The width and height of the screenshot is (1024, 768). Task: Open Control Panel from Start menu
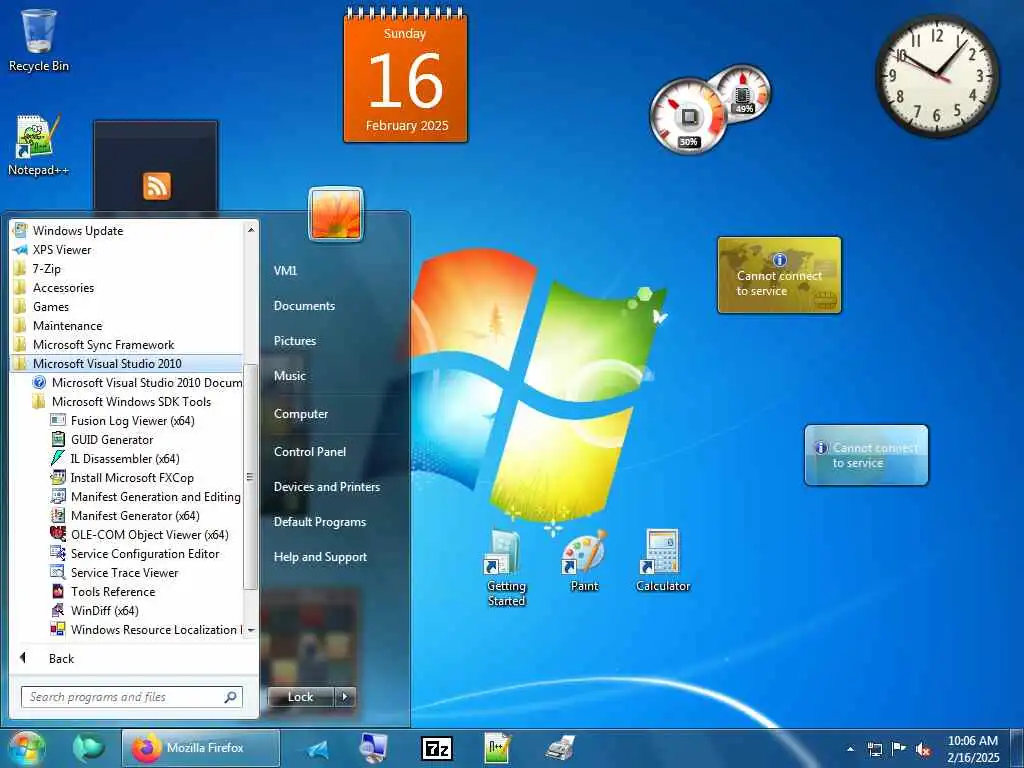tap(310, 452)
